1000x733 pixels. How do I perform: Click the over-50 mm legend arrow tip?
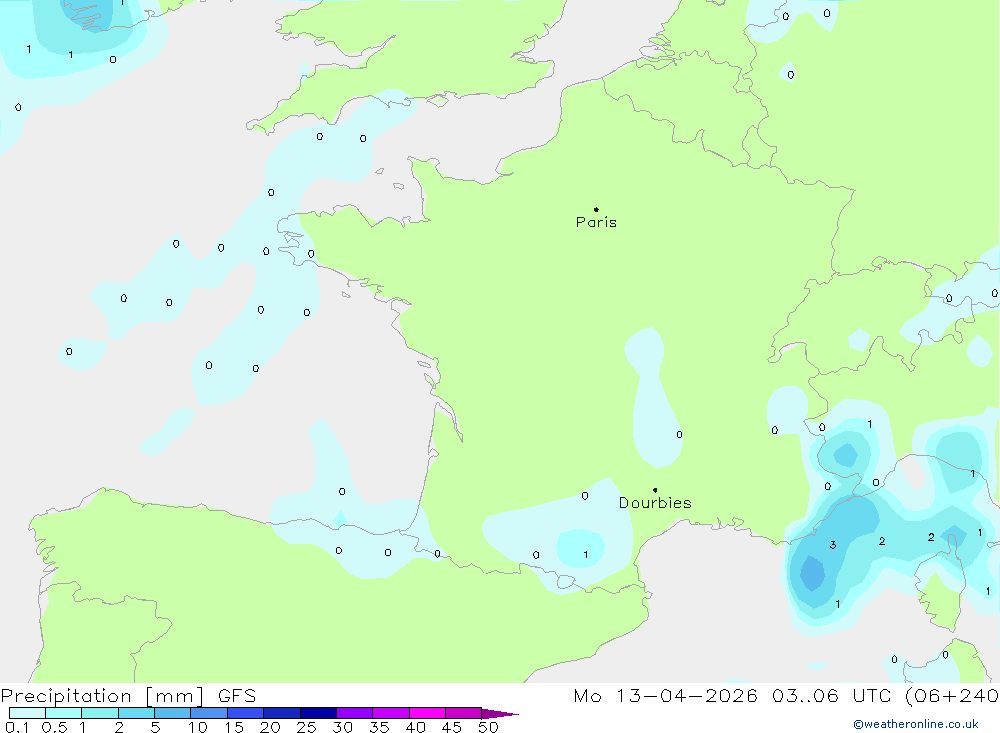coord(500,714)
